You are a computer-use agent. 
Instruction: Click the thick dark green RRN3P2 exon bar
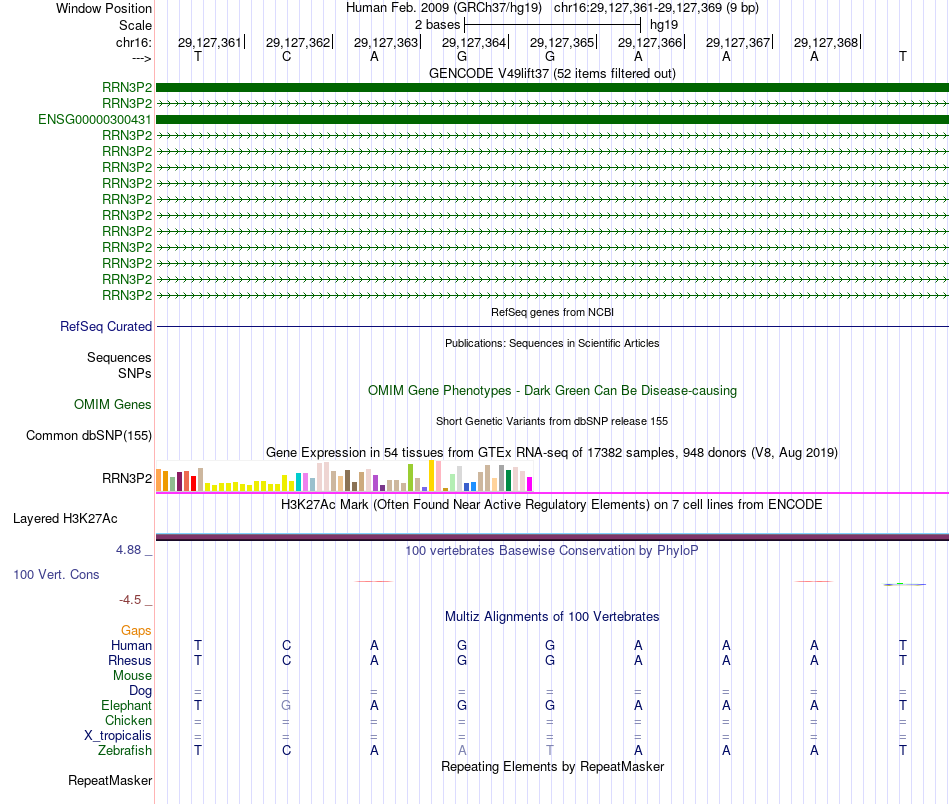click(552, 87)
